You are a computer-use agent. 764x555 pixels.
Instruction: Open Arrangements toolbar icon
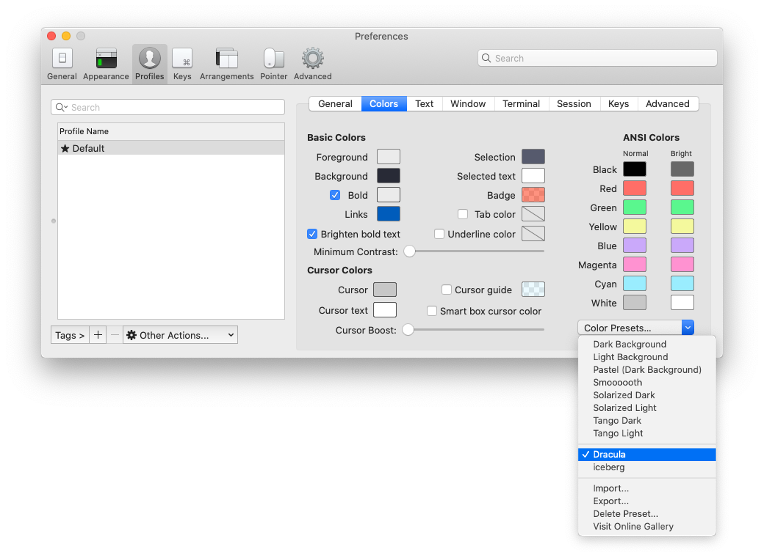[x=227, y=64]
